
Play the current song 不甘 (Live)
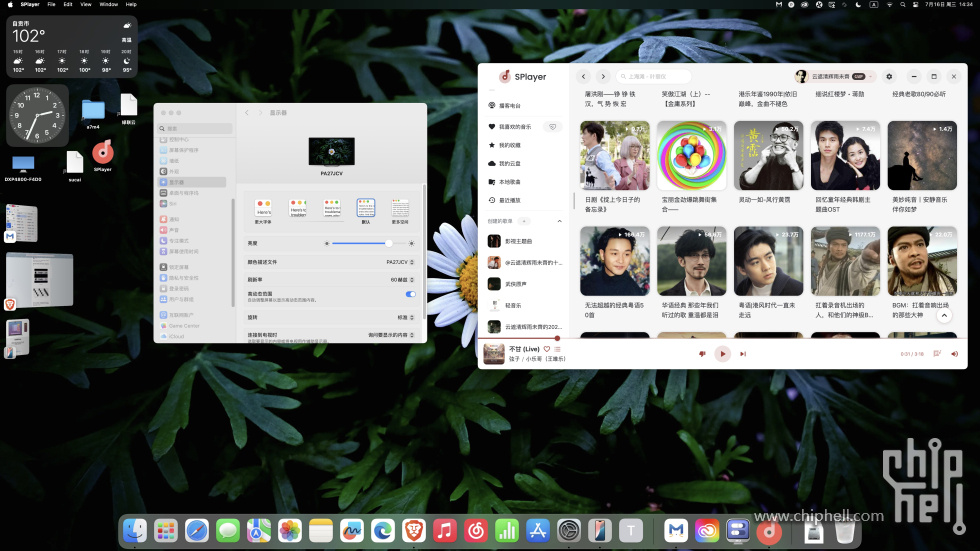tap(722, 354)
